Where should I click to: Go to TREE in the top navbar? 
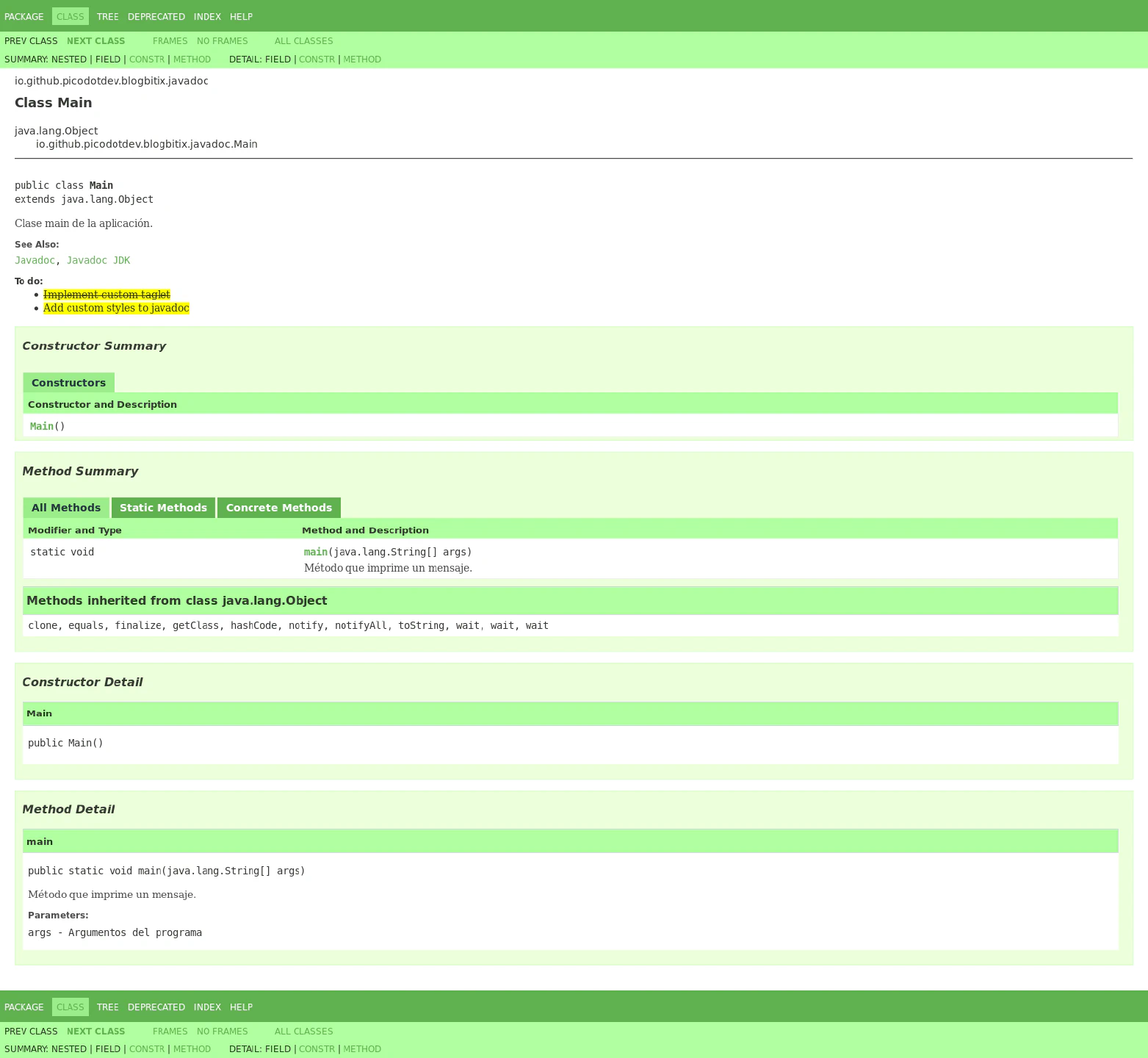(107, 16)
